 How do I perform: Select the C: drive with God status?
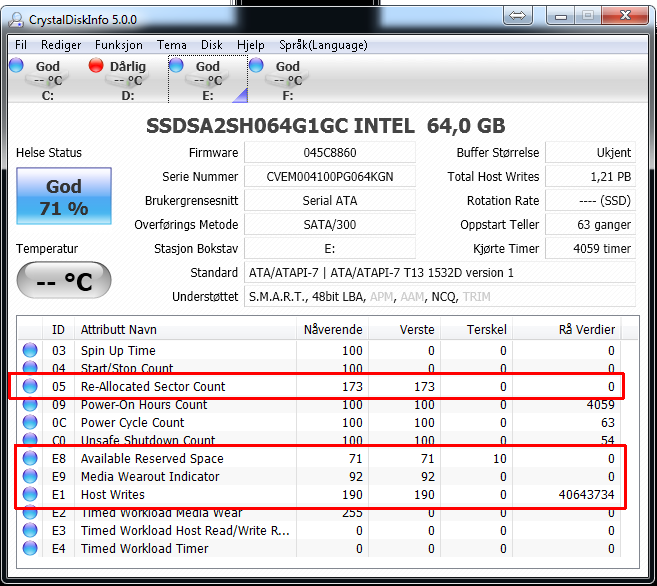(x=39, y=80)
